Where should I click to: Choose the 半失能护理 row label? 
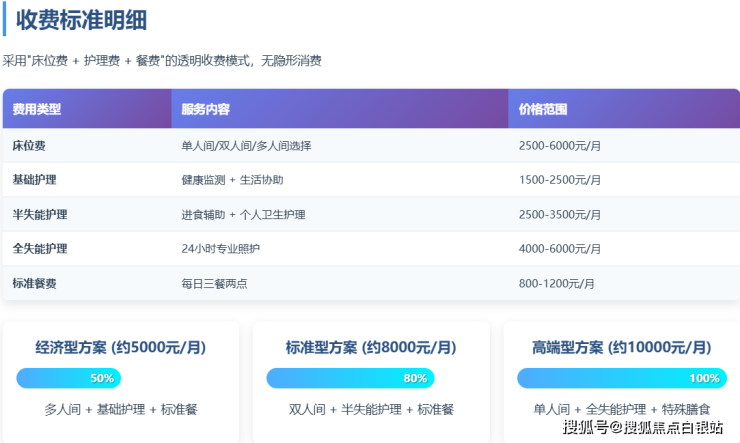(x=40, y=215)
